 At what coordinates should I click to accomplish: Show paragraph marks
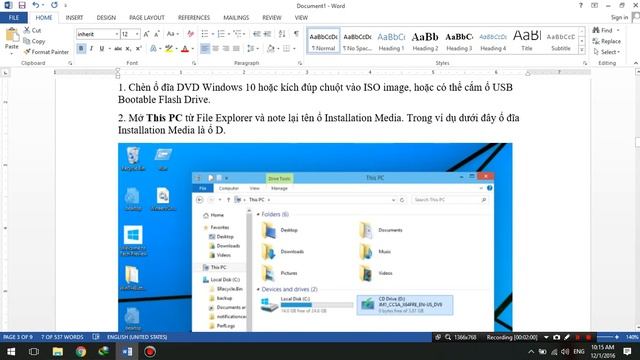tap(296, 34)
